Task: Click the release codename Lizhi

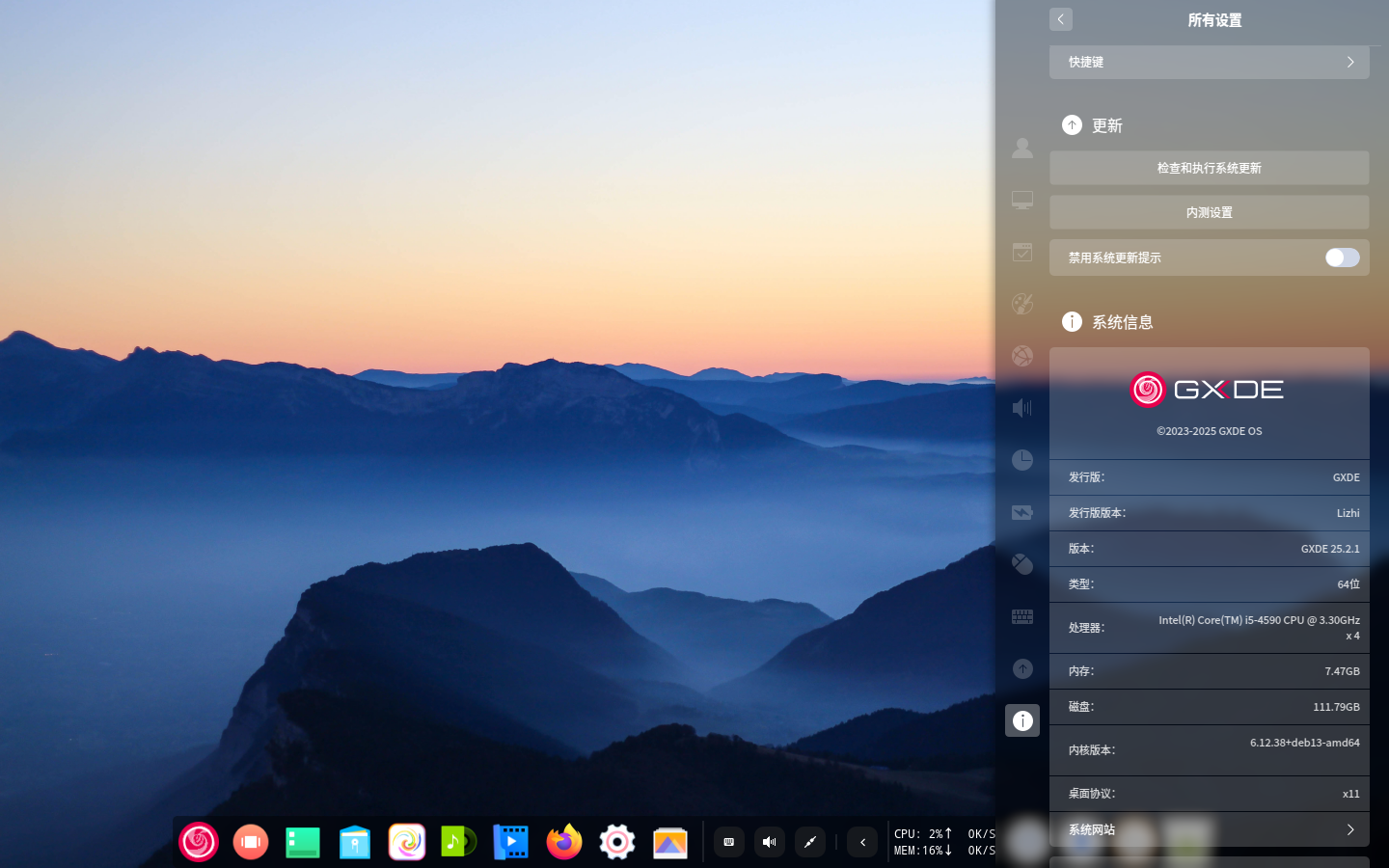Action: [x=1348, y=513]
